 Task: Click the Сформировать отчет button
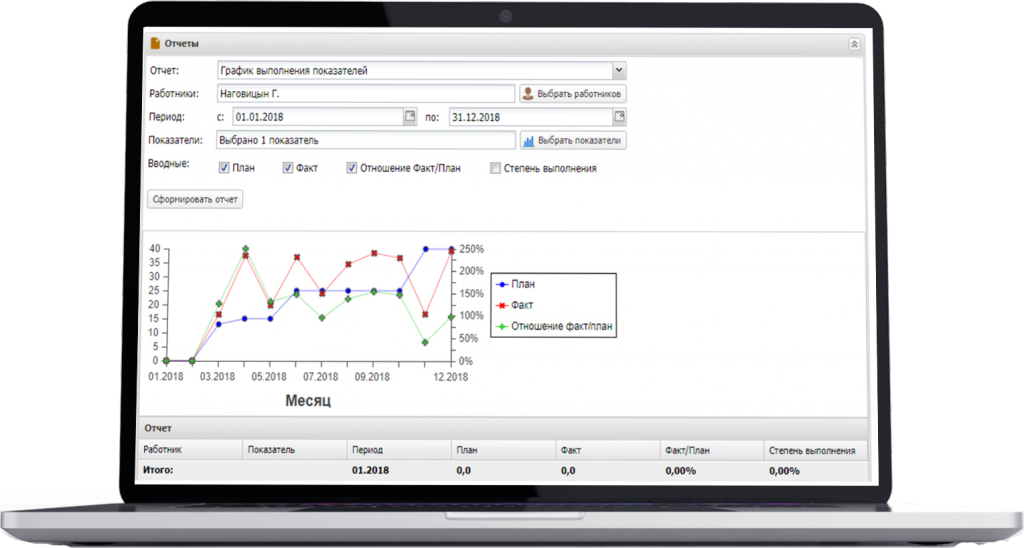pyautogui.click(x=195, y=199)
